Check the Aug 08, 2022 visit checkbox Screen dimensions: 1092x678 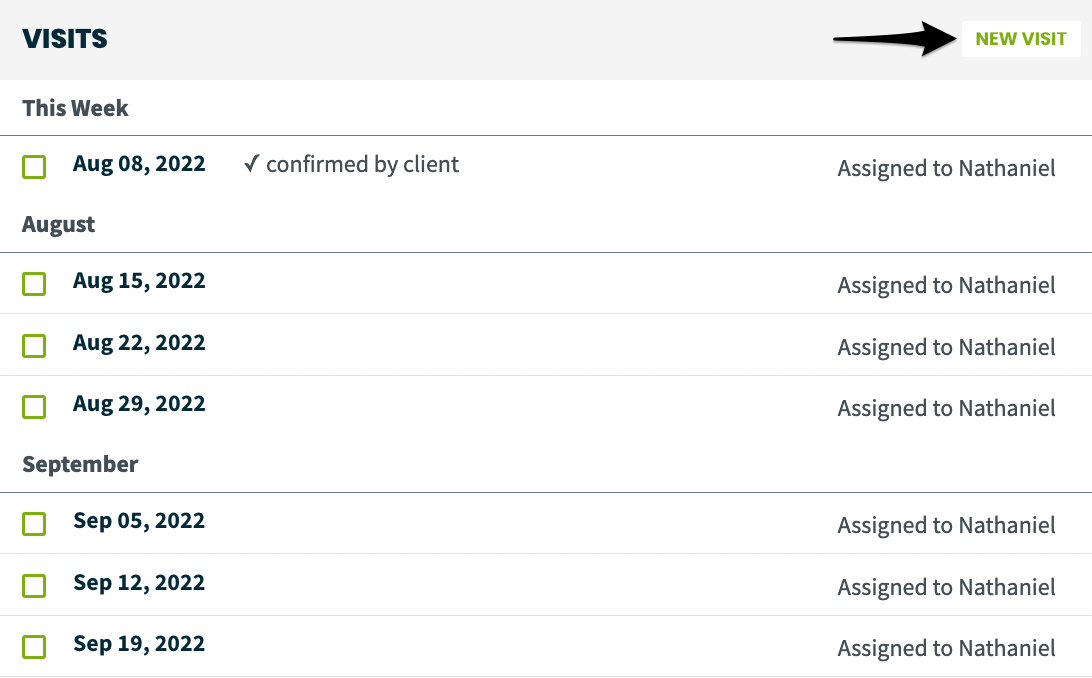tap(34, 167)
